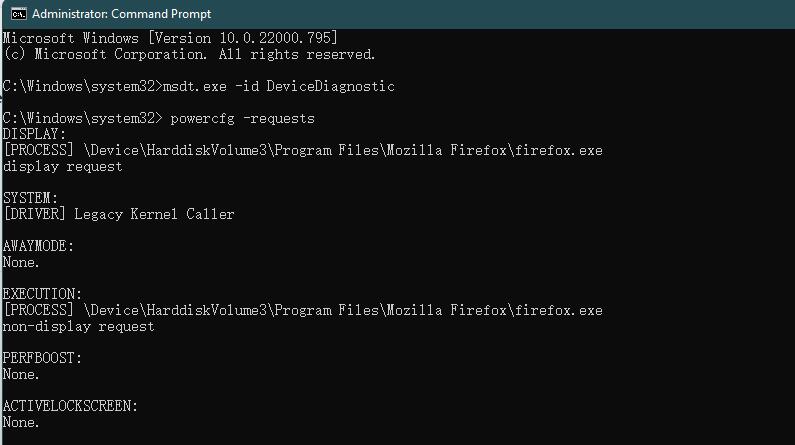Viewport: 795px width, 445px height.
Task: Click 'None.' under PERFBOOST
Action: (21, 375)
